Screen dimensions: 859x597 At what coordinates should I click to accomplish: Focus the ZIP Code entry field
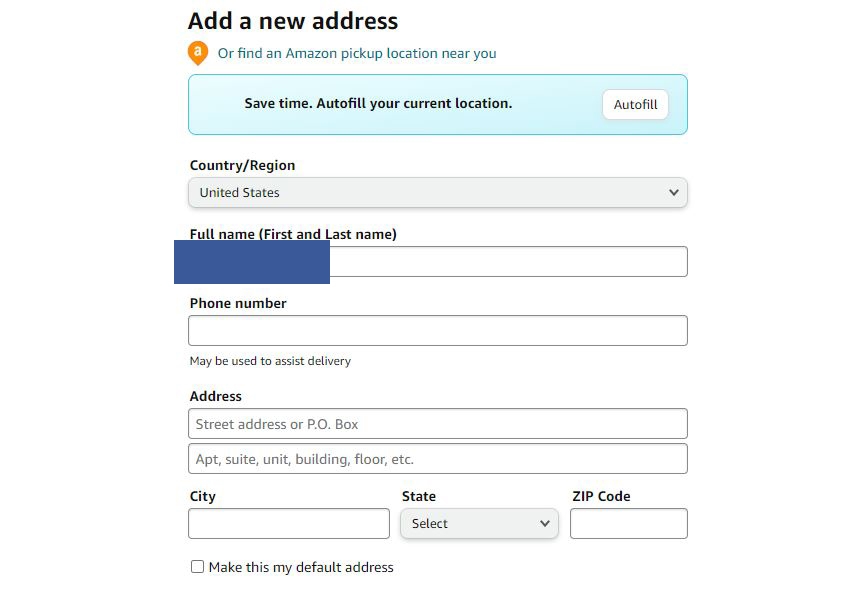628,523
